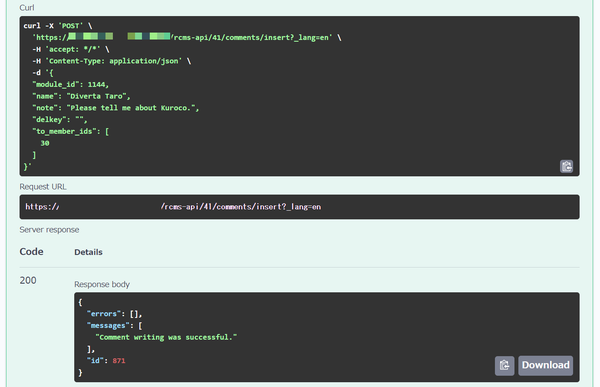600x387 pixels.
Task: Click the Details column header
Action: tap(88, 252)
